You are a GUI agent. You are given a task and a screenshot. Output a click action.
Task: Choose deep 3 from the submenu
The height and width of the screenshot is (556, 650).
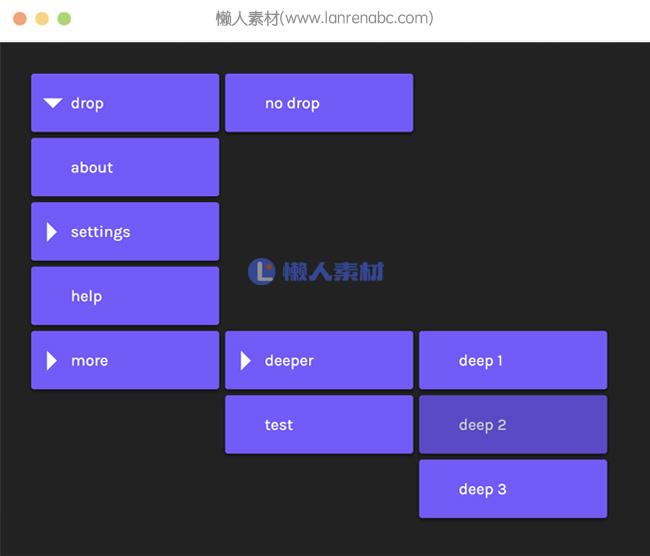[x=513, y=488]
